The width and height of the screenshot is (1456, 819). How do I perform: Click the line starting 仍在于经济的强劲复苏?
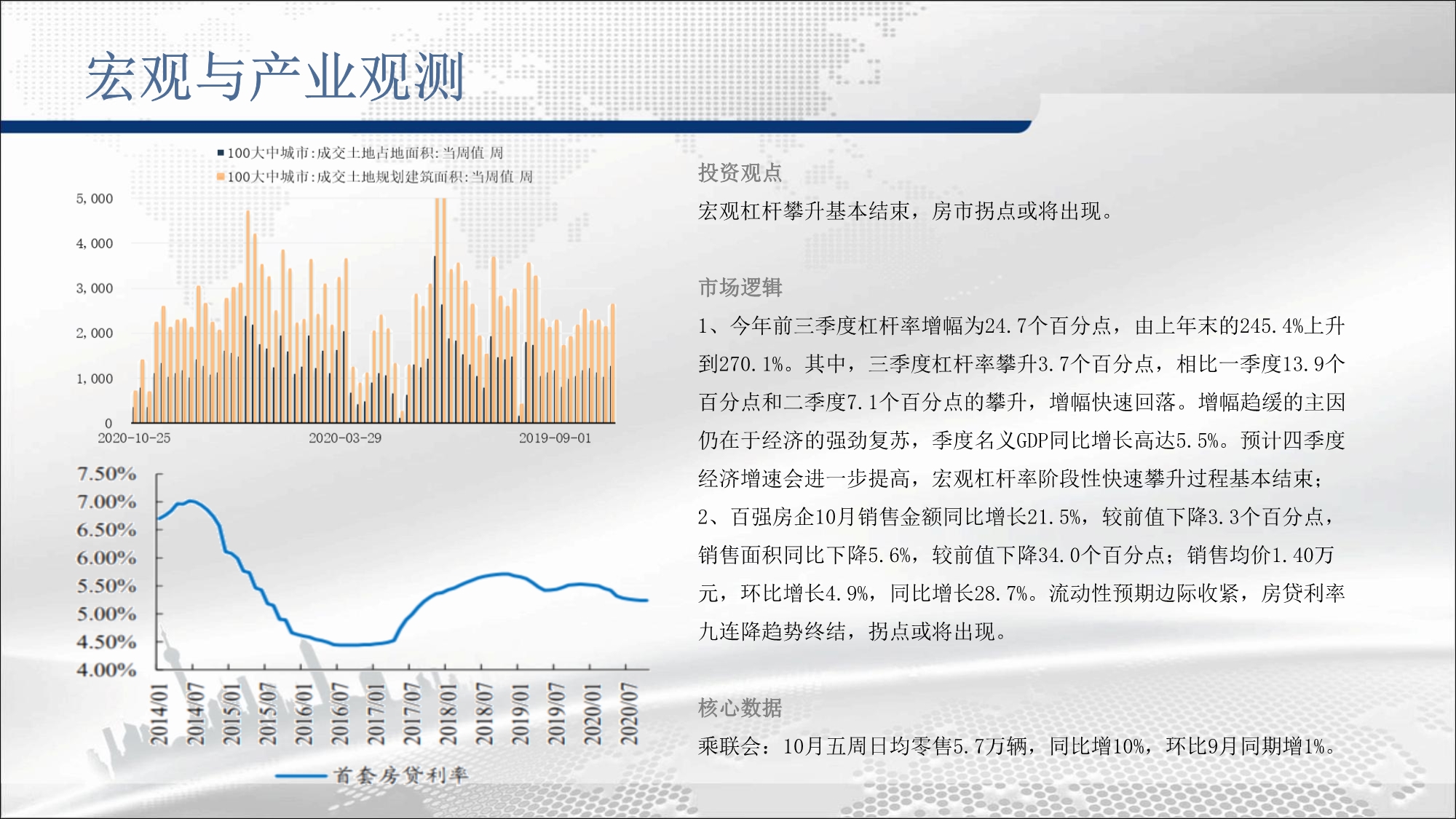coord(1021,440)
